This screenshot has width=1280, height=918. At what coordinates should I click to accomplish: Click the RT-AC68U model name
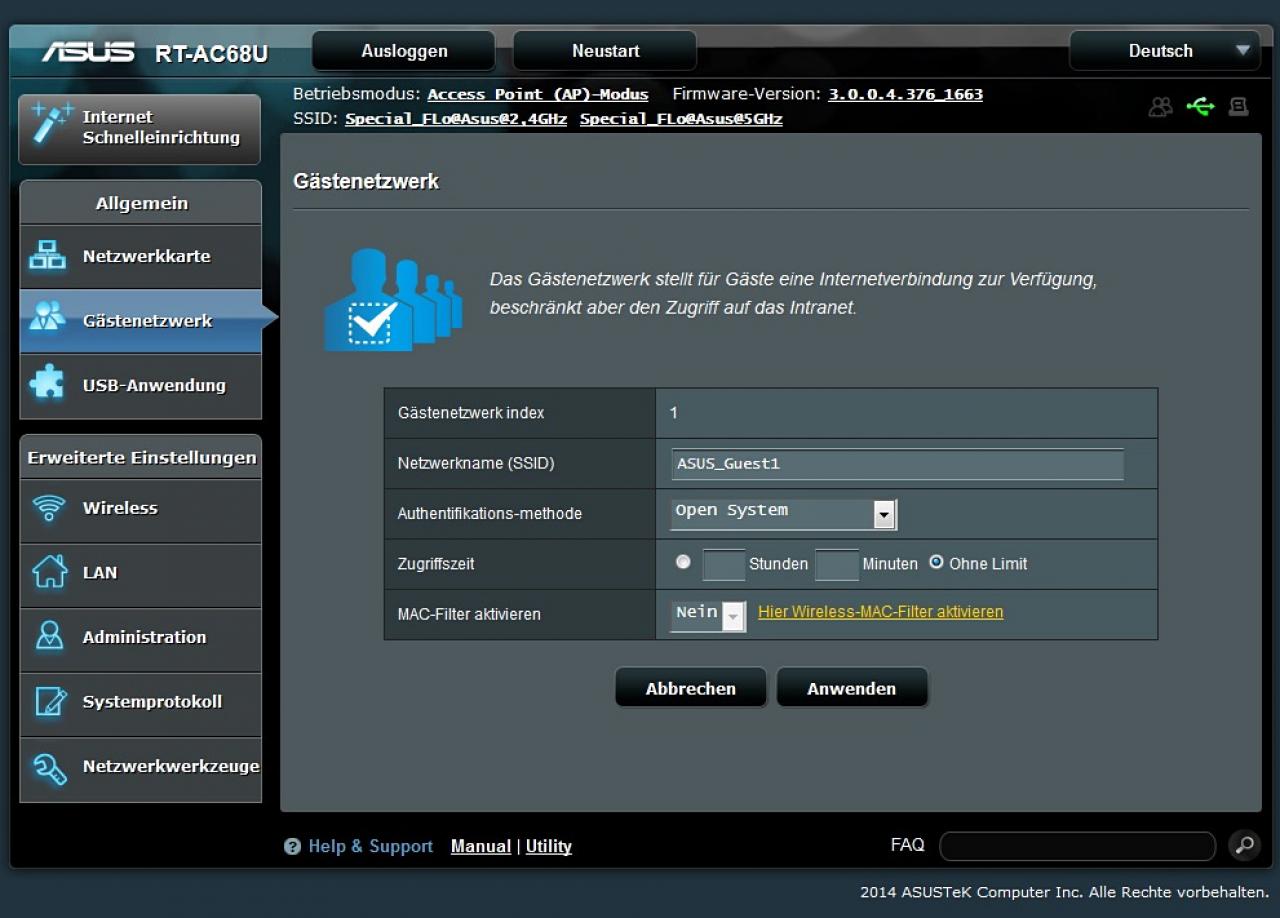pyautogui.click(x=212, y=54)
